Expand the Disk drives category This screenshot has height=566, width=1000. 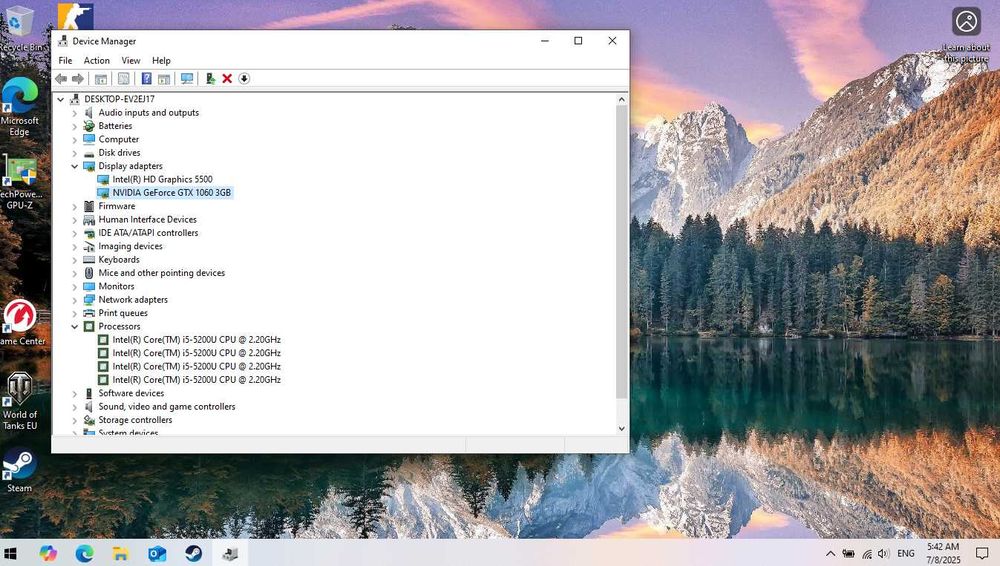tap(75, 153)
